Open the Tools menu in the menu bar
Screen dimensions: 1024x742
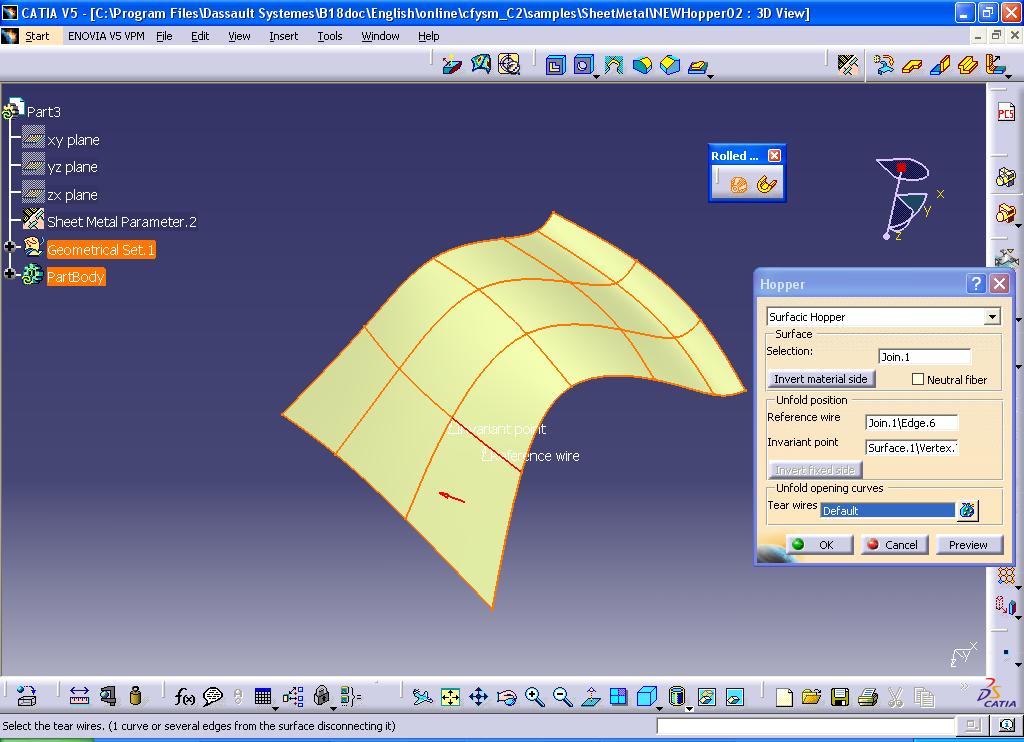click(330, 35)
